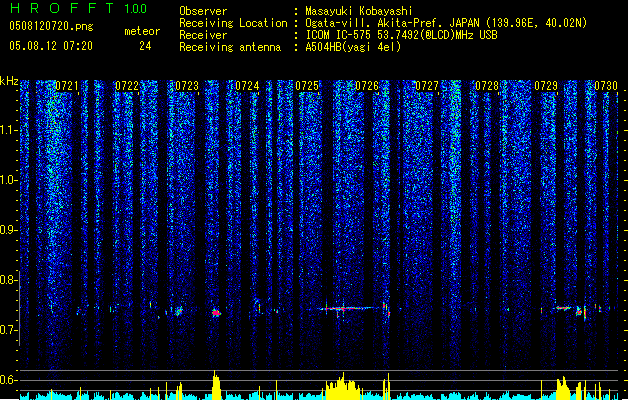629x400 pixels.
Task: Click the yellow power spike after 0723
Action: coord(216,385)
